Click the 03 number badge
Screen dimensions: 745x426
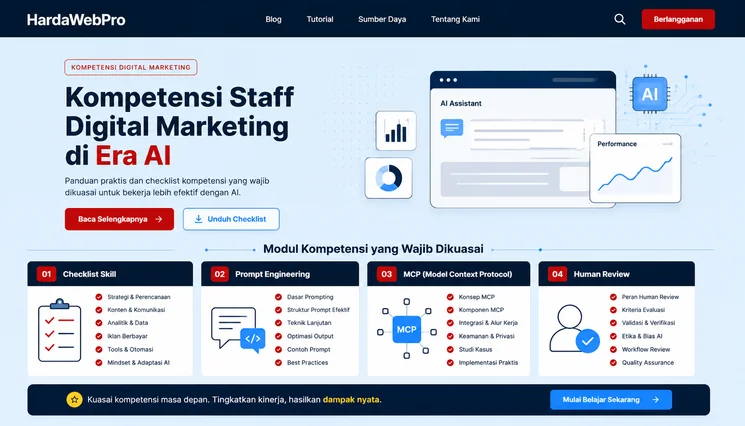387,274
